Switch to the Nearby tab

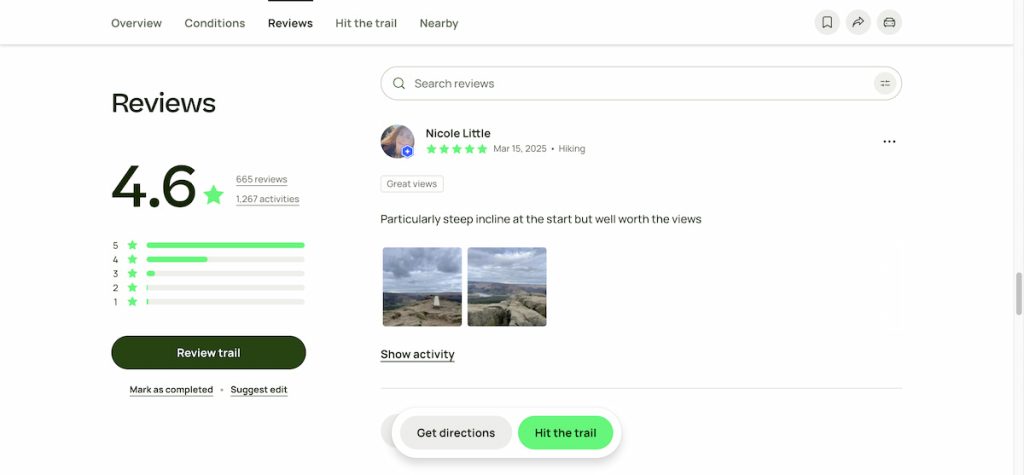pyautogui.click(x=439, y=24)
